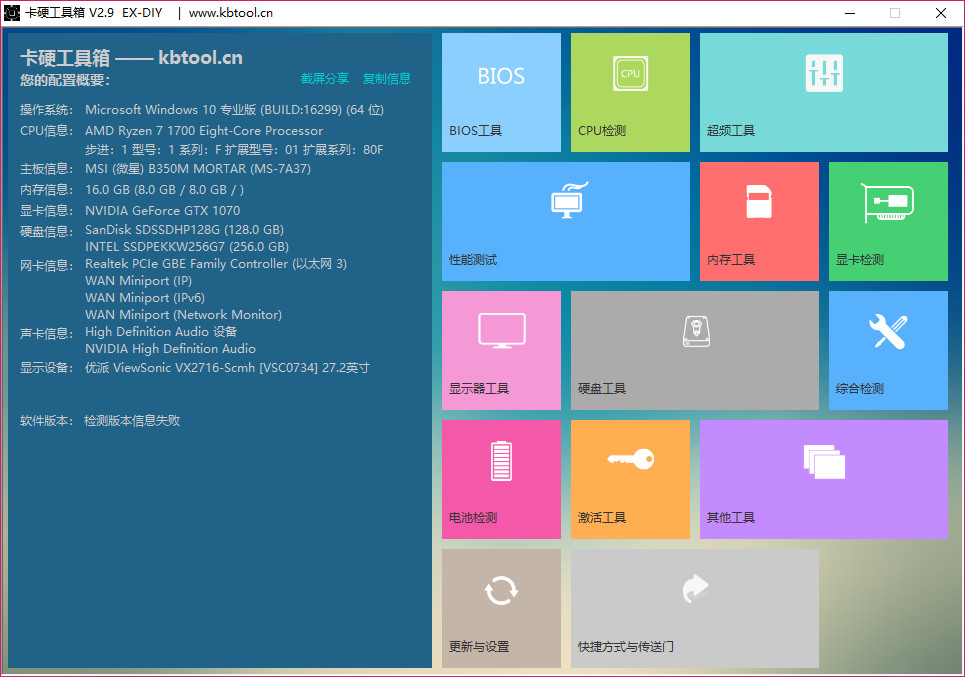The width and height of the screenshot is (965, 677).
Task: Click the 硬盘工具 hard disk icon
Action: click(695, 331)
